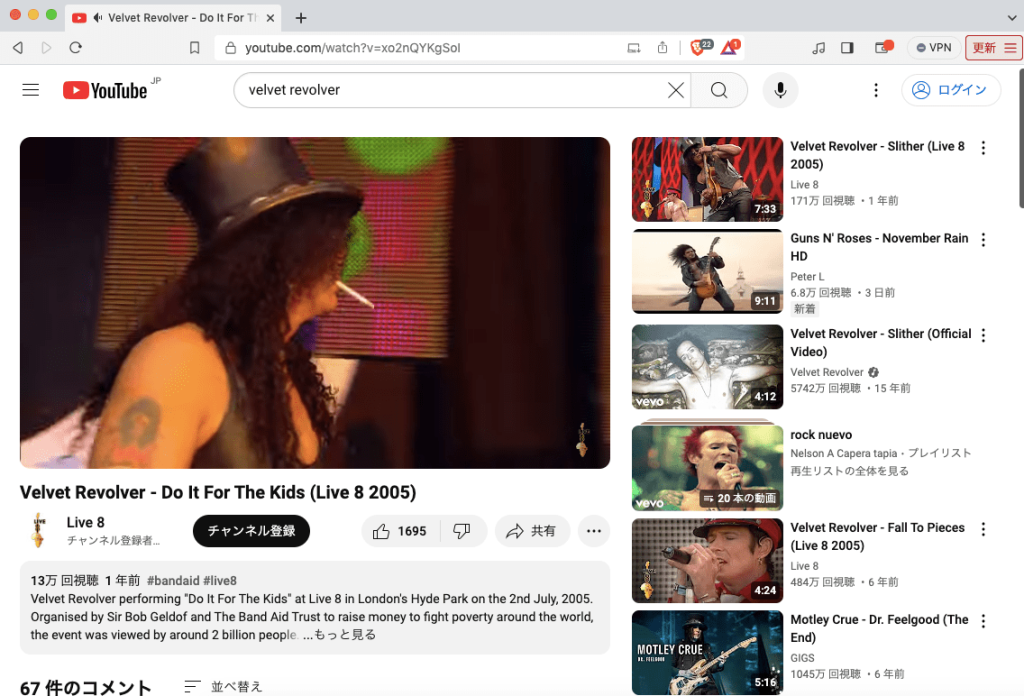This screenshot has width=1024, height=696.
Task: Click #live8 hashtag link
Action: click(x=220, y=580)
